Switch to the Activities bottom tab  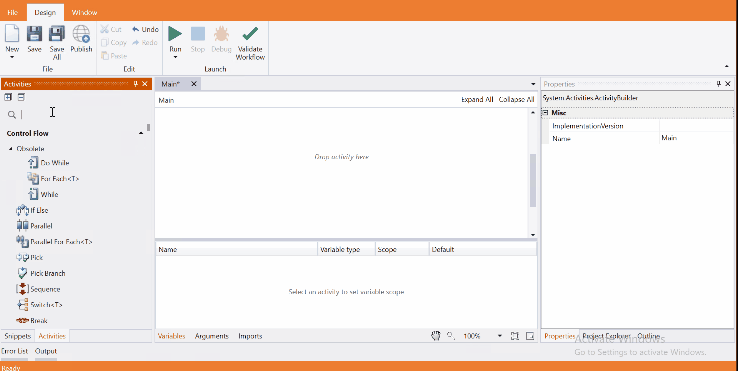52,336
